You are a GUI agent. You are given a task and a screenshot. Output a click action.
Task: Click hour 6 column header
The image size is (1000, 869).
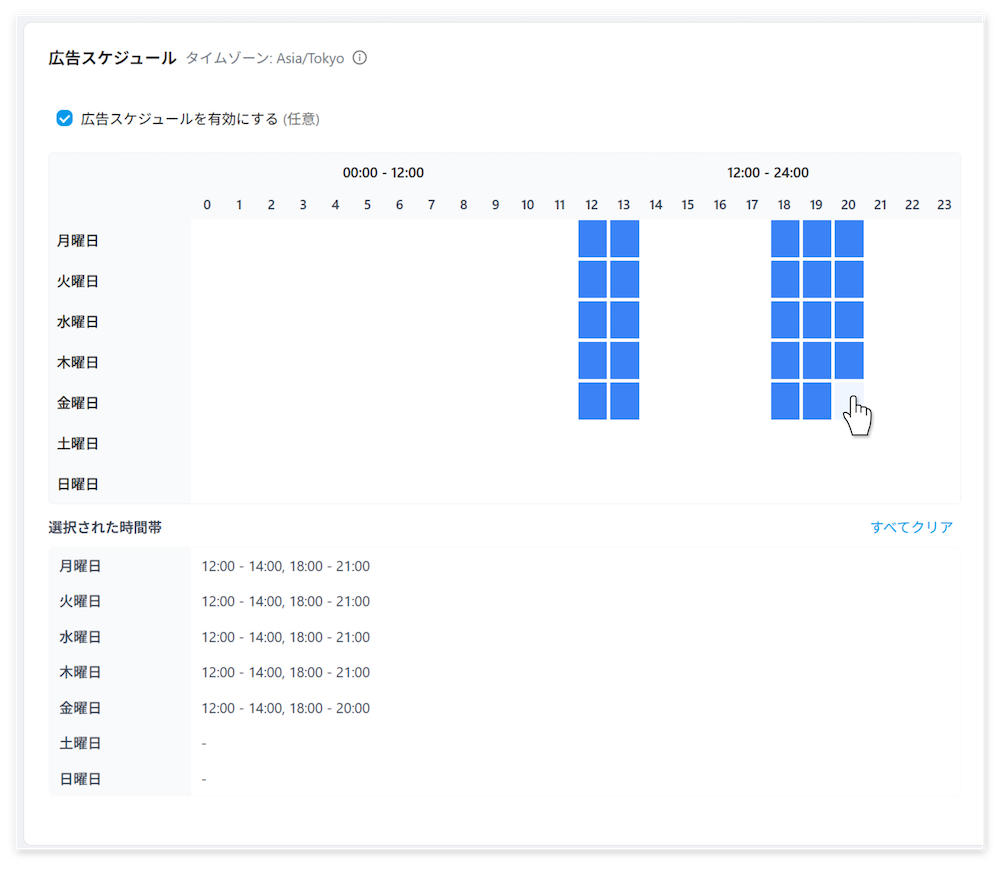pos(399,205)
